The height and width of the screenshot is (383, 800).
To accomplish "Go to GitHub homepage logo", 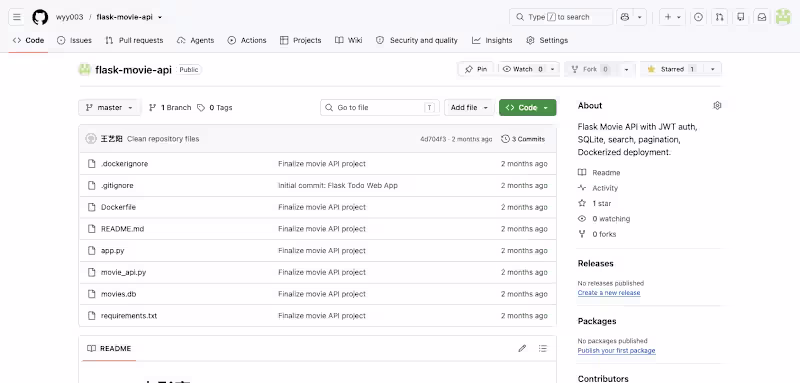I will 40,17.
